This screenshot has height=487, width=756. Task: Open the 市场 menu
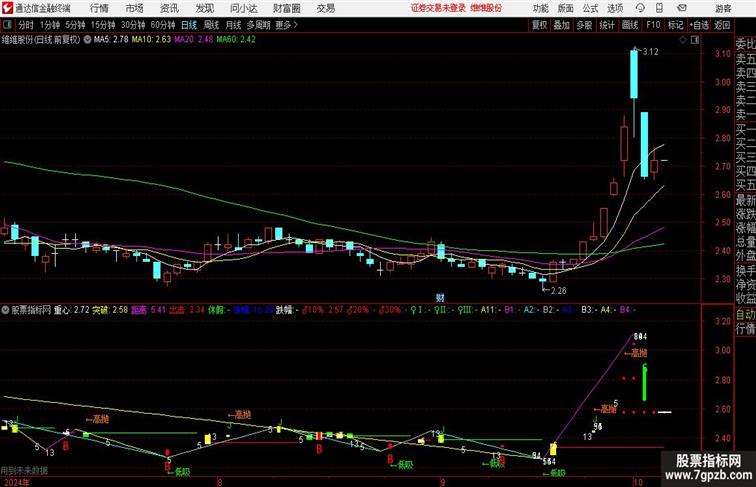click(135, 8)
